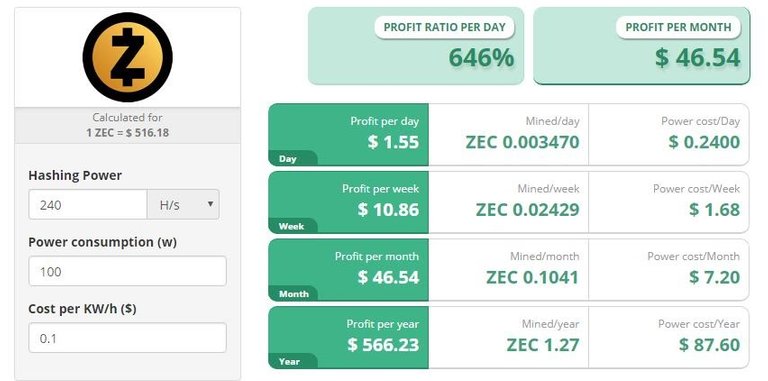Click the Mined/month ZEC 0.1041 value
This screenshot has height=381, width=768.
532,277
